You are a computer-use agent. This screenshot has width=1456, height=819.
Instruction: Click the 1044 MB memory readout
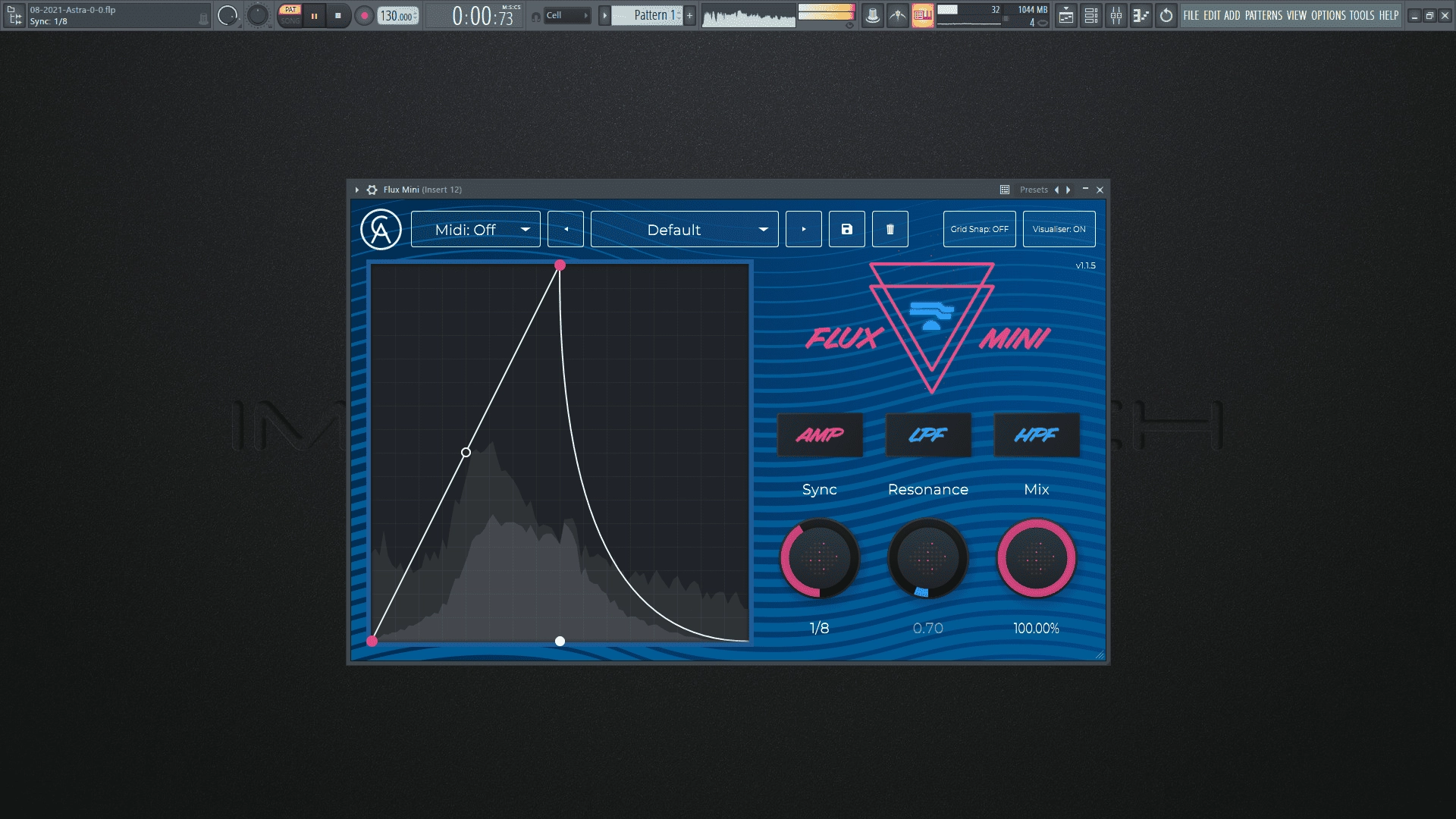[x=1032, y=10]
